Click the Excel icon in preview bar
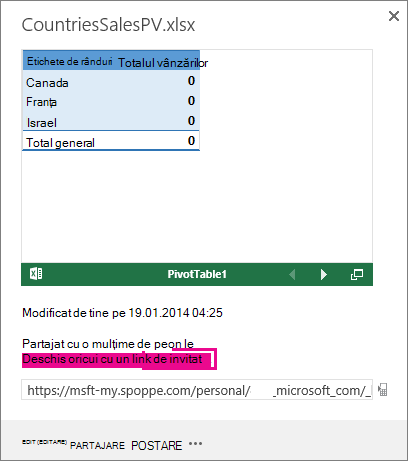Screen dimensions: 408x461 pyautogui.click(x=36, y=274)
